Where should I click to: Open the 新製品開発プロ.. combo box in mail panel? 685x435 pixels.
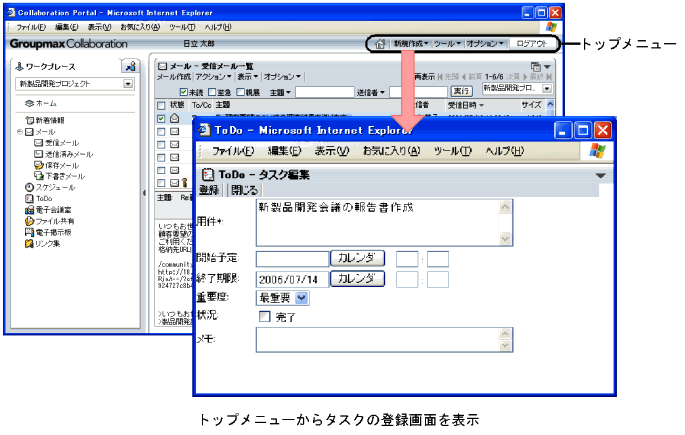pyautogui.click(x=517, y=88)
